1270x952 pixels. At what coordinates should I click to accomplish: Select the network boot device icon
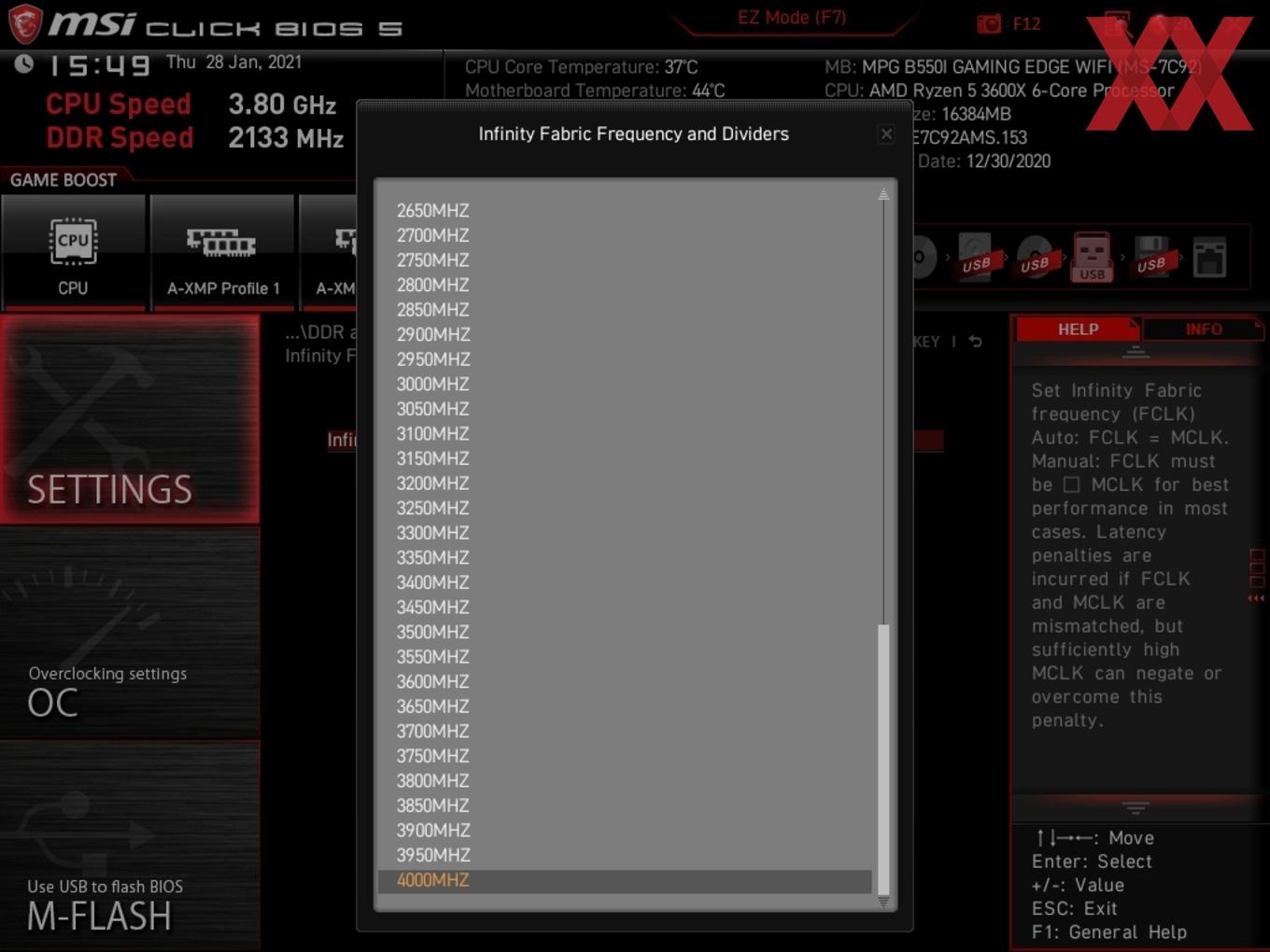pyautogui.click(x=1209, y=258)
